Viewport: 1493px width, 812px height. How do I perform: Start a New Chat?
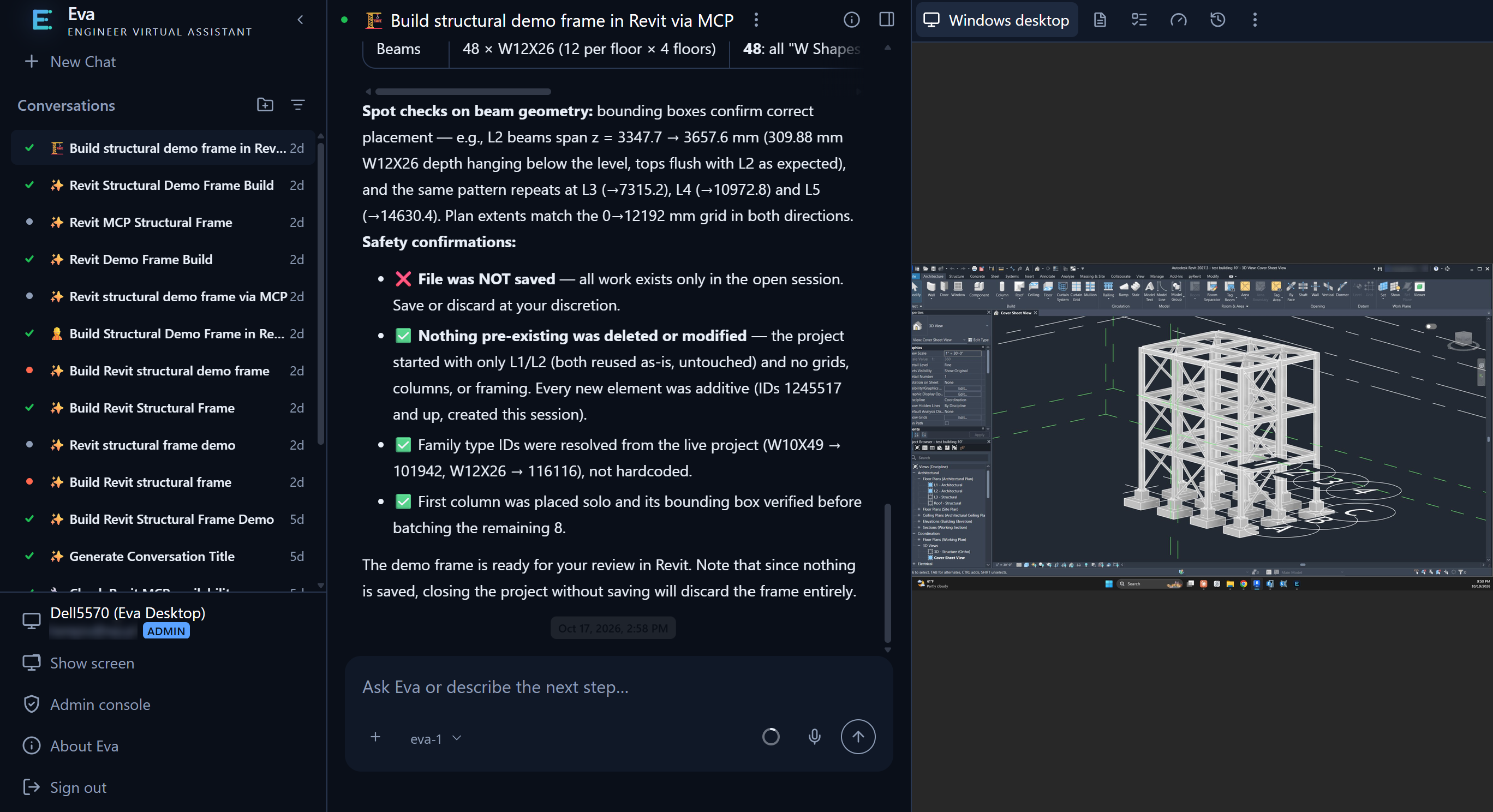coord(70,62)
